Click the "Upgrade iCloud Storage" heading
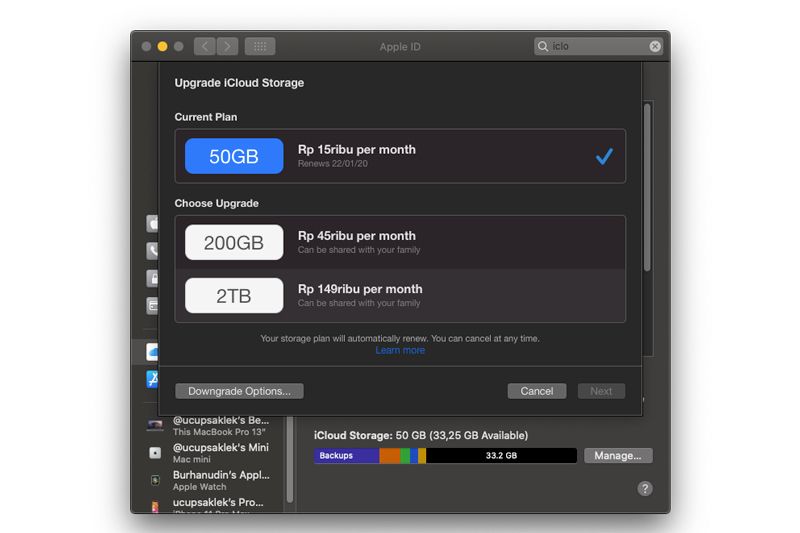 pos(239,83)
